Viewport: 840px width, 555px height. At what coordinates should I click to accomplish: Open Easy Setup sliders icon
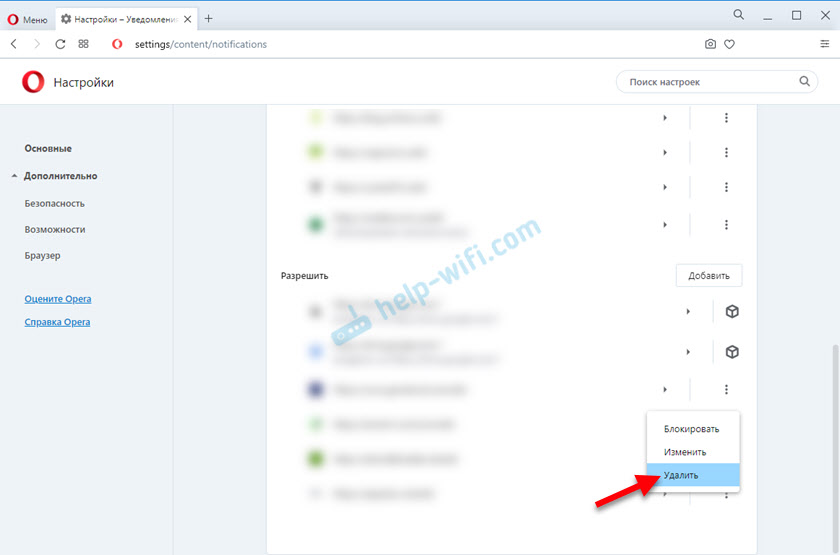824,44
